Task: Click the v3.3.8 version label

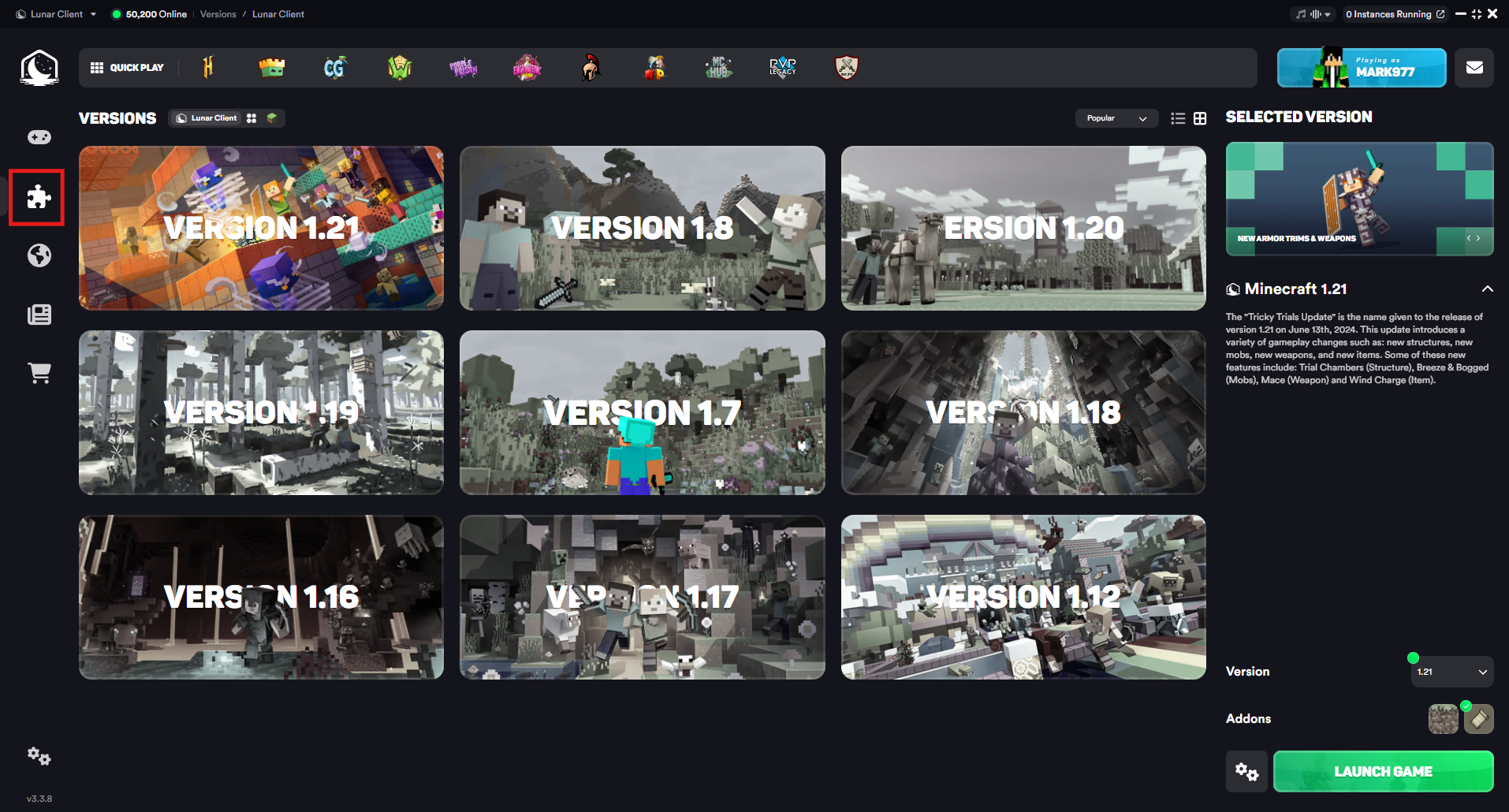Action: (39, 799)
